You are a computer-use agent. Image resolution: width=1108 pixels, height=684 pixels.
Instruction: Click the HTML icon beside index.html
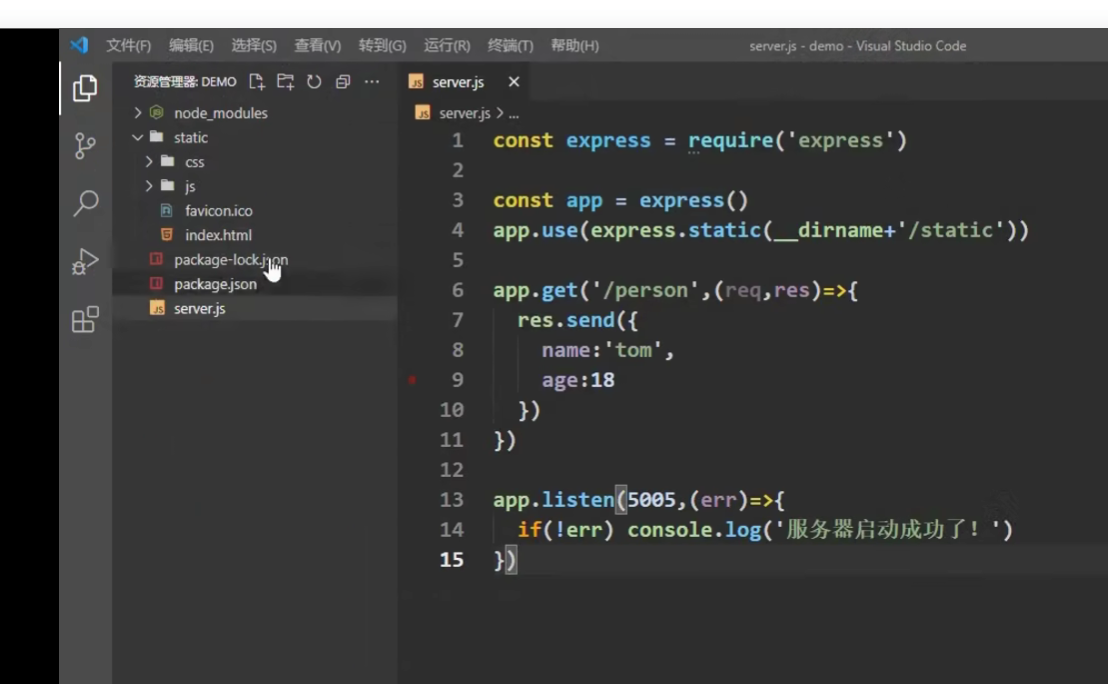(167, 235)
